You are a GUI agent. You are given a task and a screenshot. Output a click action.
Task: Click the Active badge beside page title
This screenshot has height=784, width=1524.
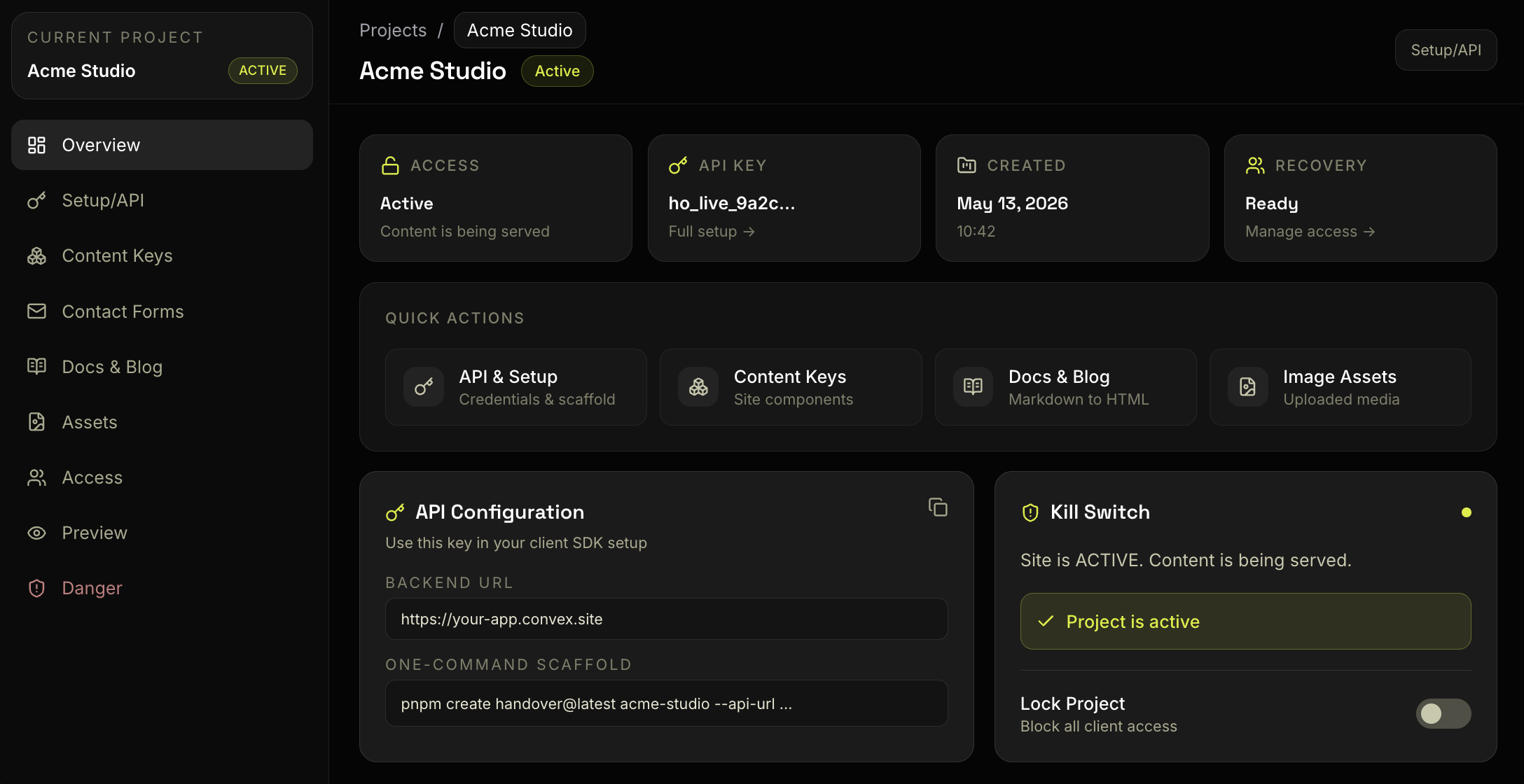(557, 71)
